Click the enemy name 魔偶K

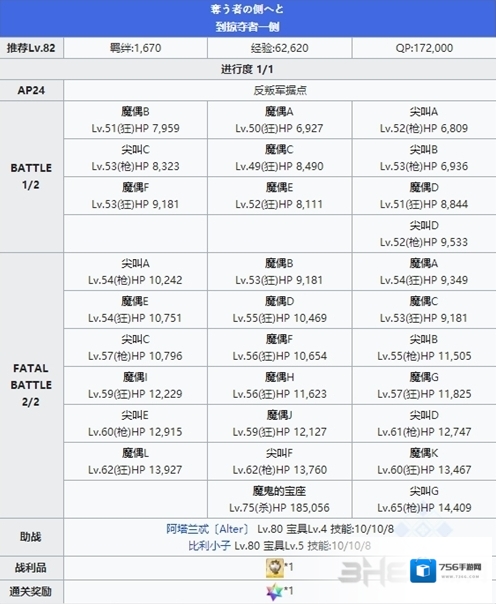pos(424,453)
